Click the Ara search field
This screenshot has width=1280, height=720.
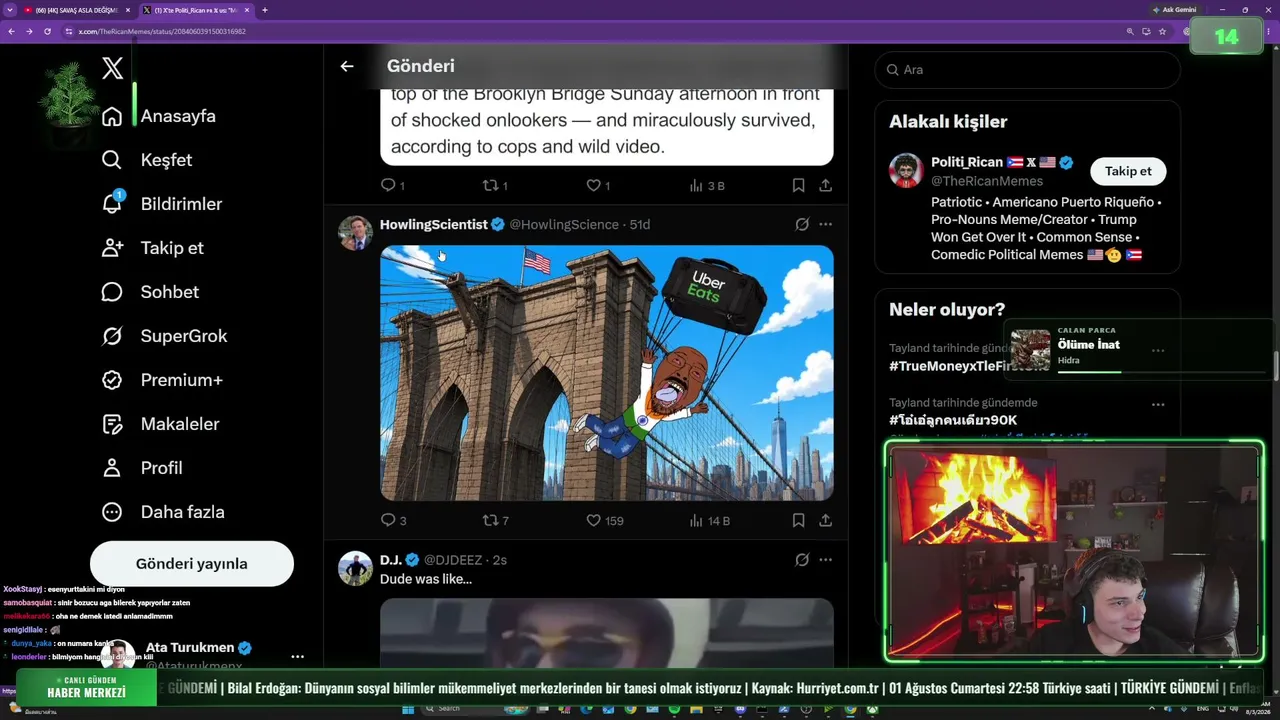tap(1028, 70)
